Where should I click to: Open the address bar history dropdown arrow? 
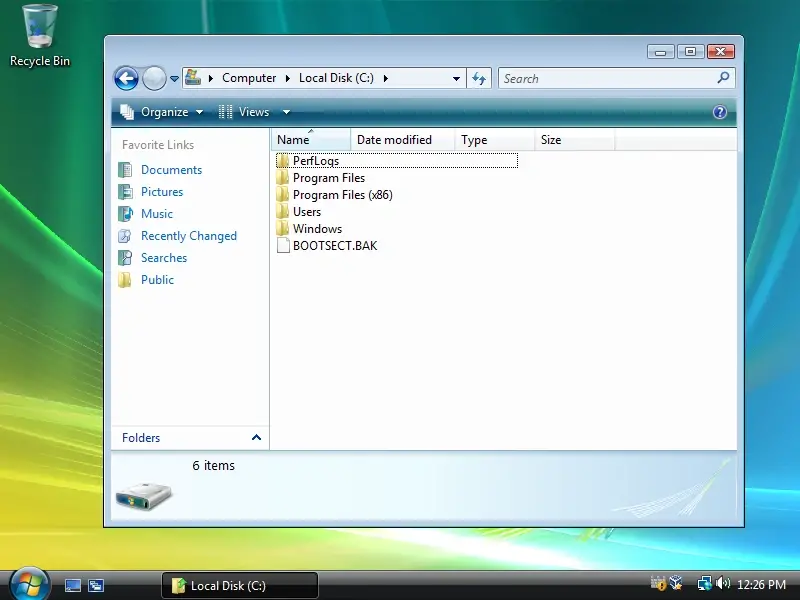[456, 78]
